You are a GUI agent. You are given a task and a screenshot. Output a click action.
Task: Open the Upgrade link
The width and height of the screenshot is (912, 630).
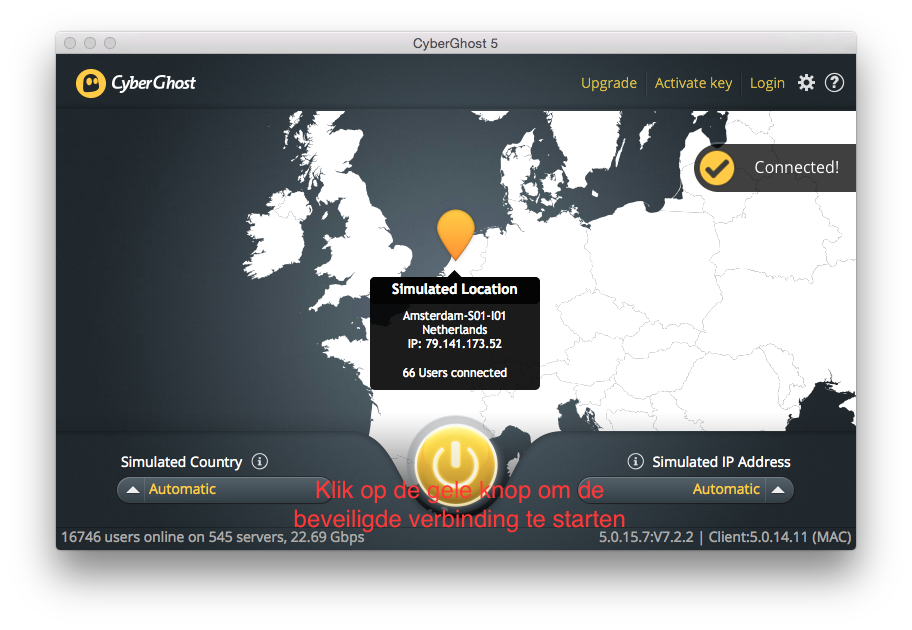click(608, 83)
